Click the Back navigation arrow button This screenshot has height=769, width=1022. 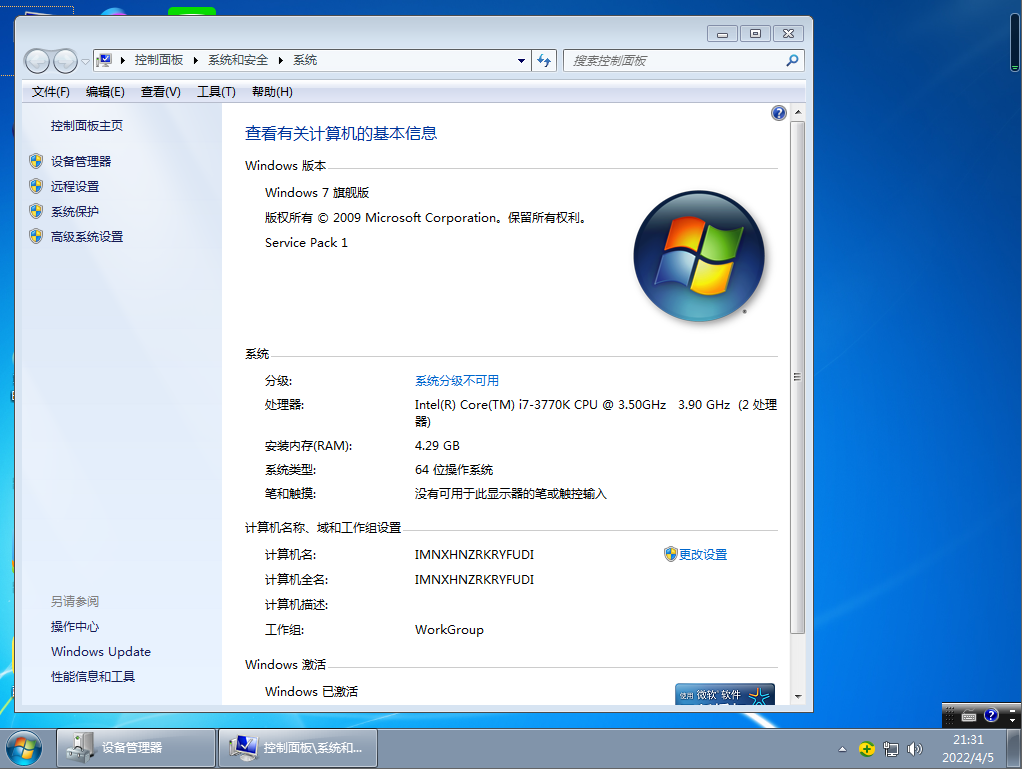[37, 61]
